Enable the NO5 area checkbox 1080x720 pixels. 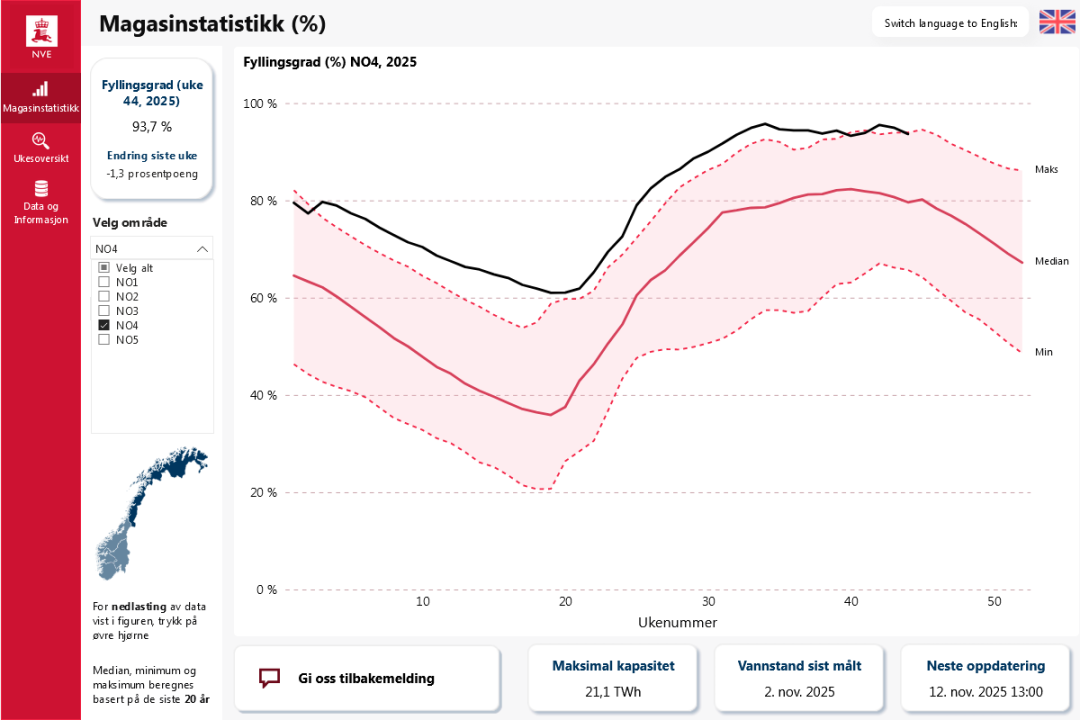(104, 339)
